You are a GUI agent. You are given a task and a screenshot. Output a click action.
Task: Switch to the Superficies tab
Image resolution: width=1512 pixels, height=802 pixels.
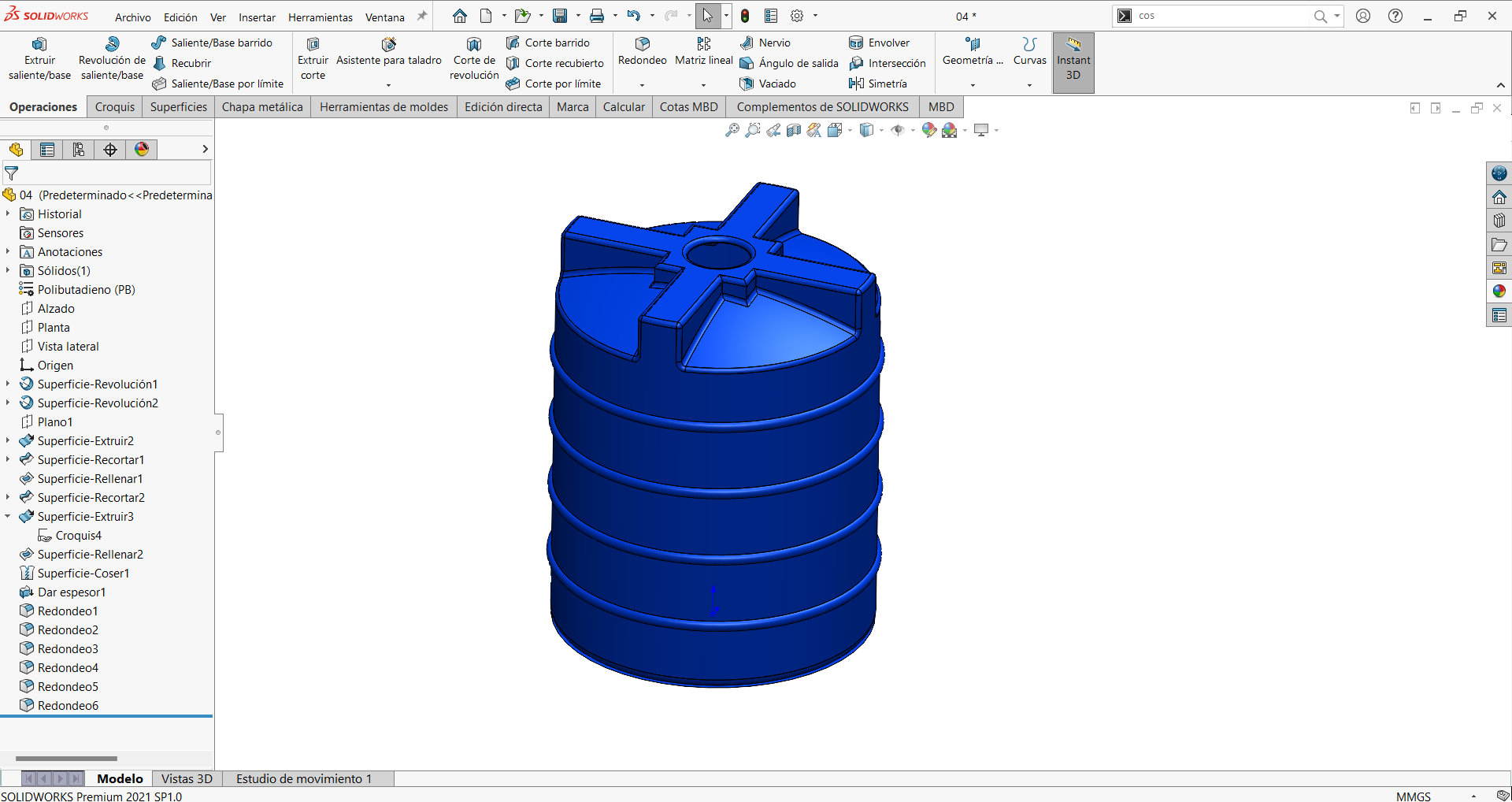point(179,107)
